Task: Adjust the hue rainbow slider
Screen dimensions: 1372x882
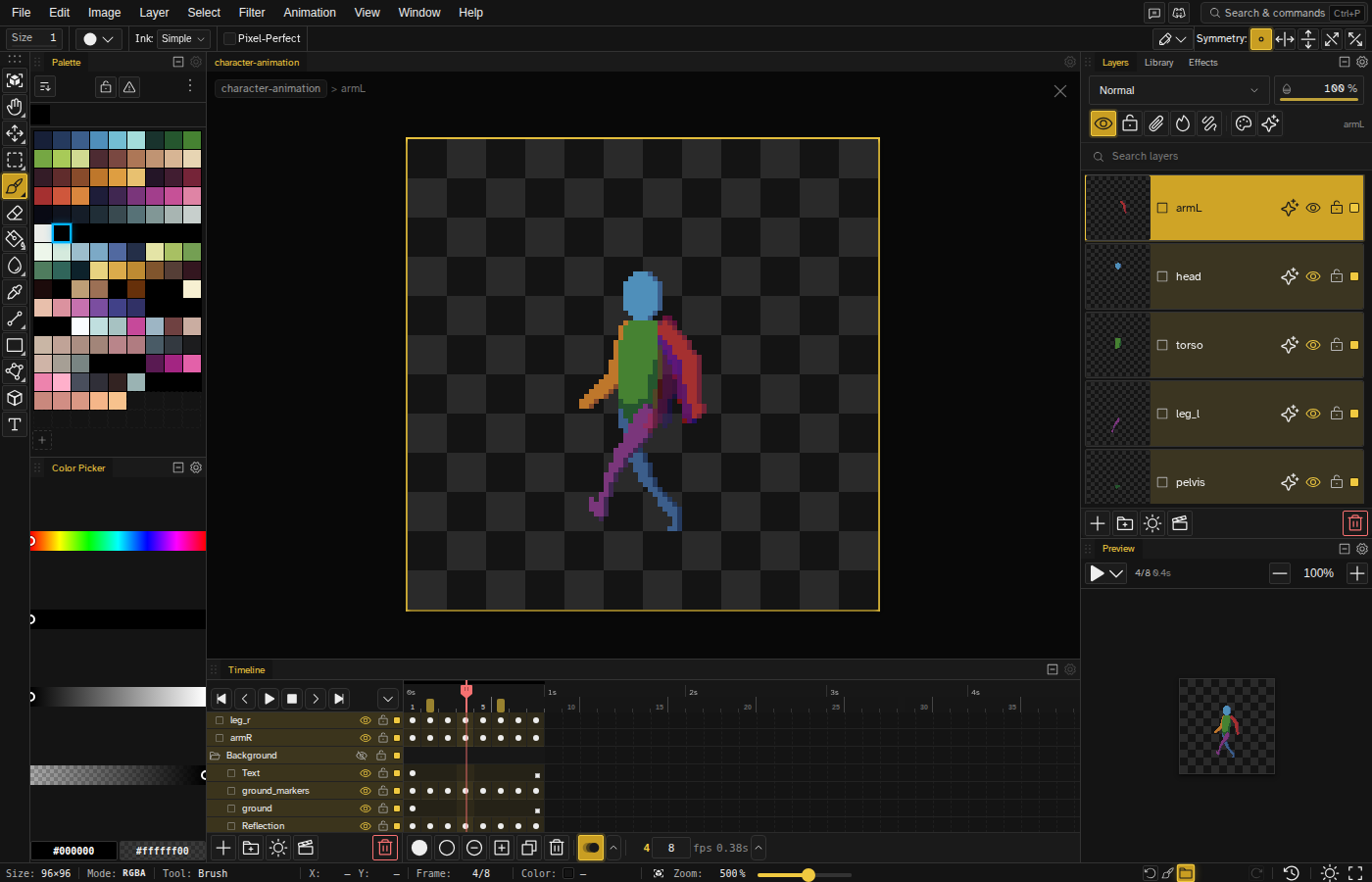Action: (x=118, y=541)
